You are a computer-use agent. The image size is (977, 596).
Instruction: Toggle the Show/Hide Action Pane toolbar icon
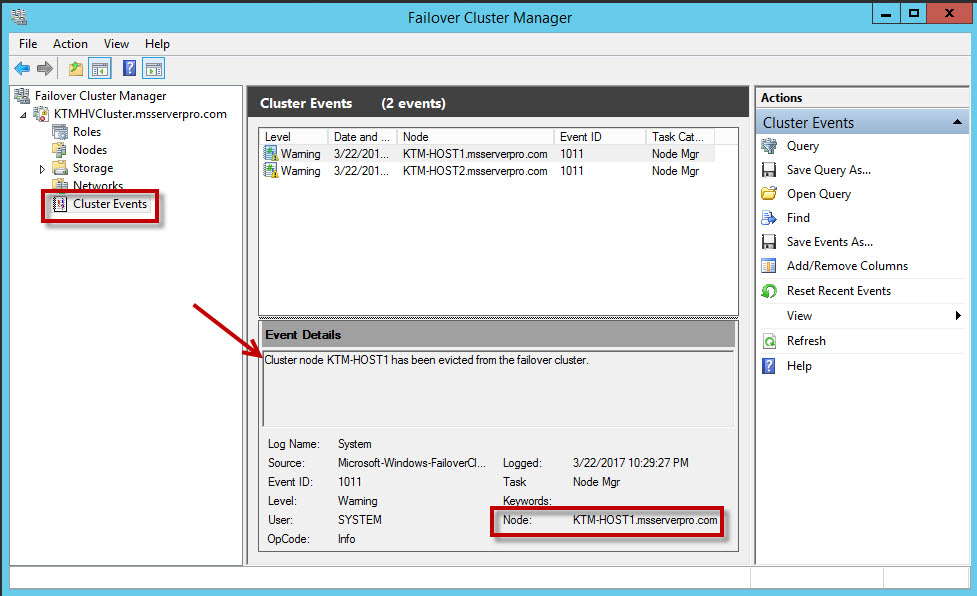[153, 69]
